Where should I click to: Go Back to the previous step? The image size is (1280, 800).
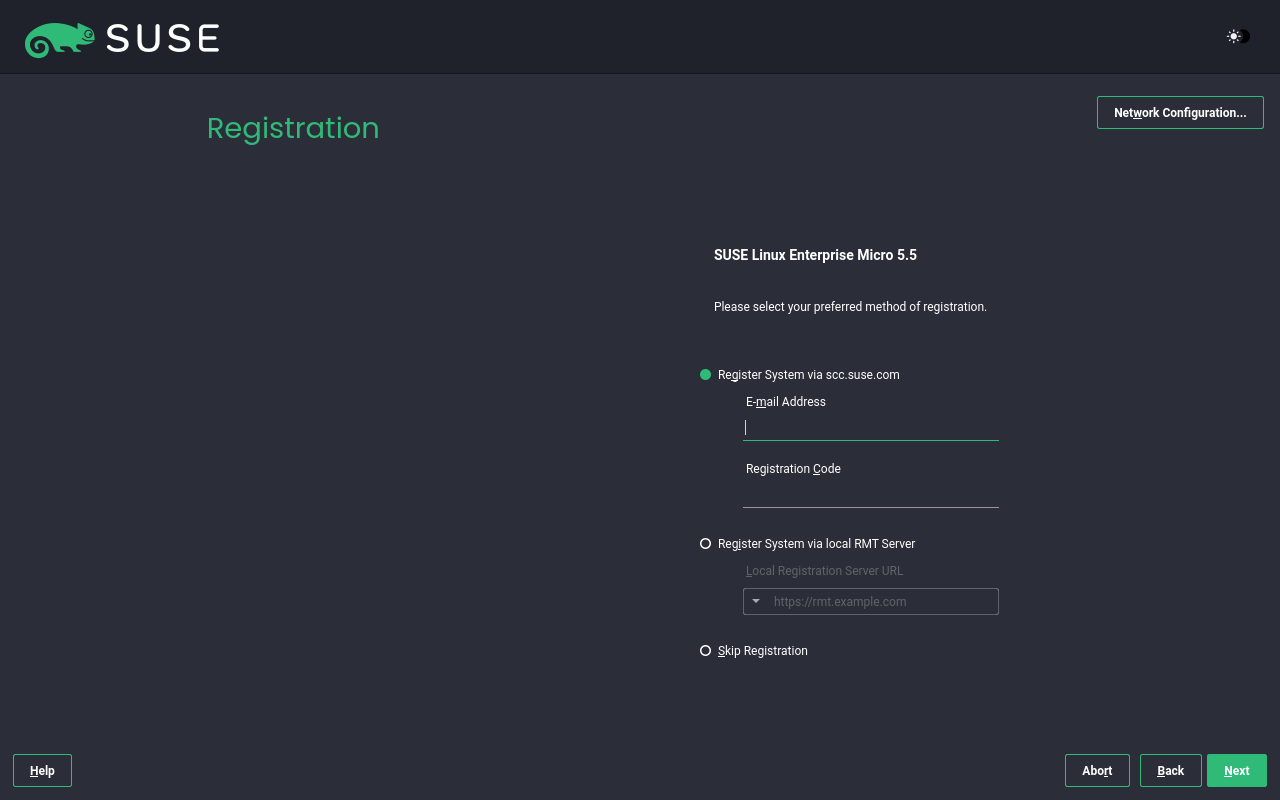[x=1170, y=771]
